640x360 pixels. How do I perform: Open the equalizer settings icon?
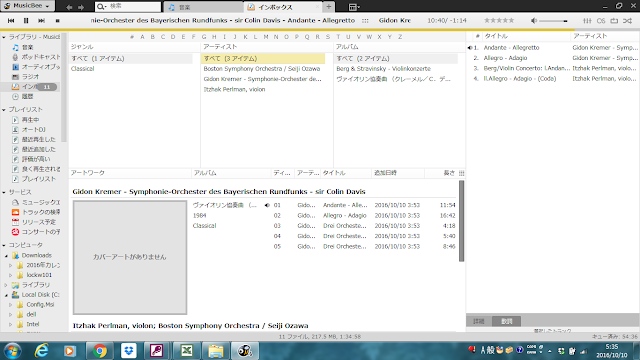pos(587,20)
